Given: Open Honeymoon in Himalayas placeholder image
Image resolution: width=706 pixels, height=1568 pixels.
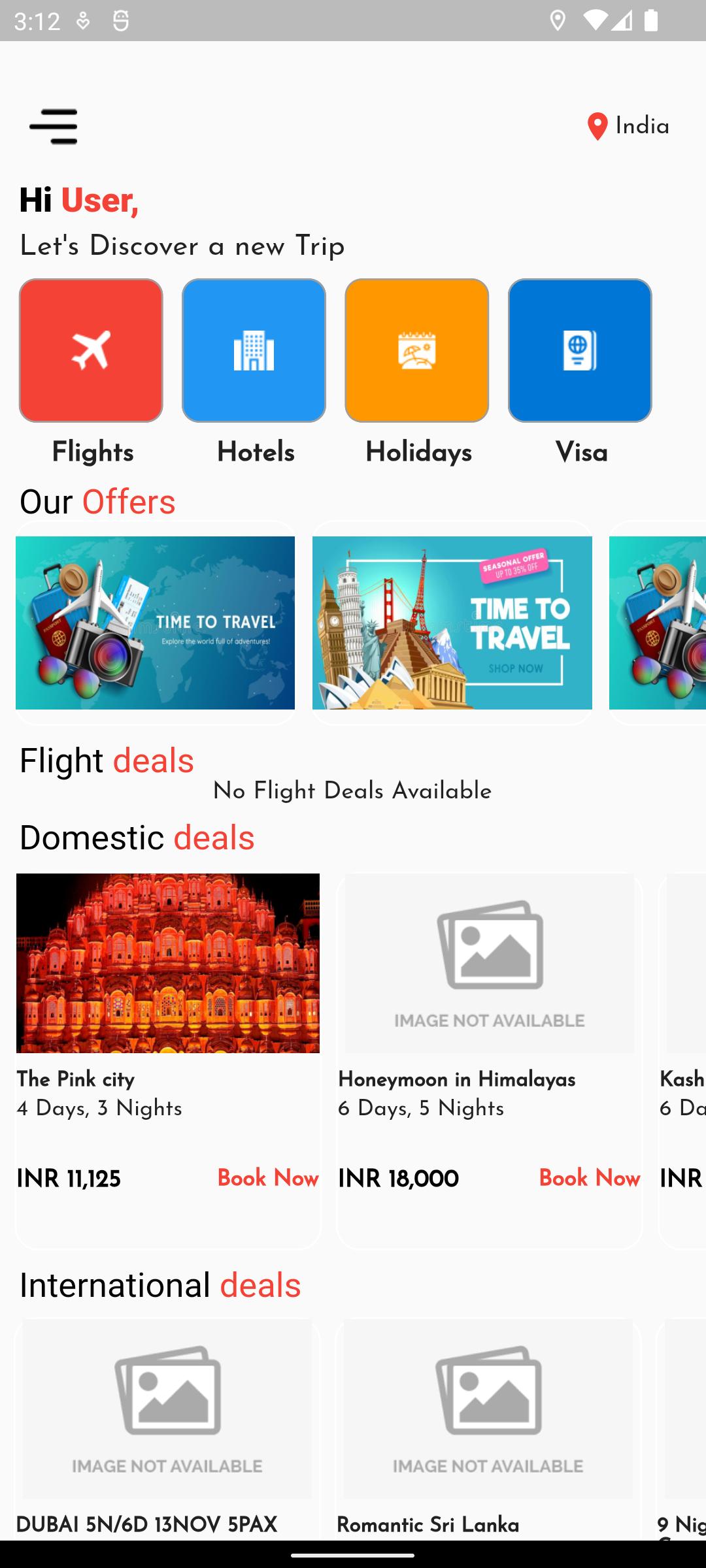Looking at the screenshot, I should [x=490, y=963].
